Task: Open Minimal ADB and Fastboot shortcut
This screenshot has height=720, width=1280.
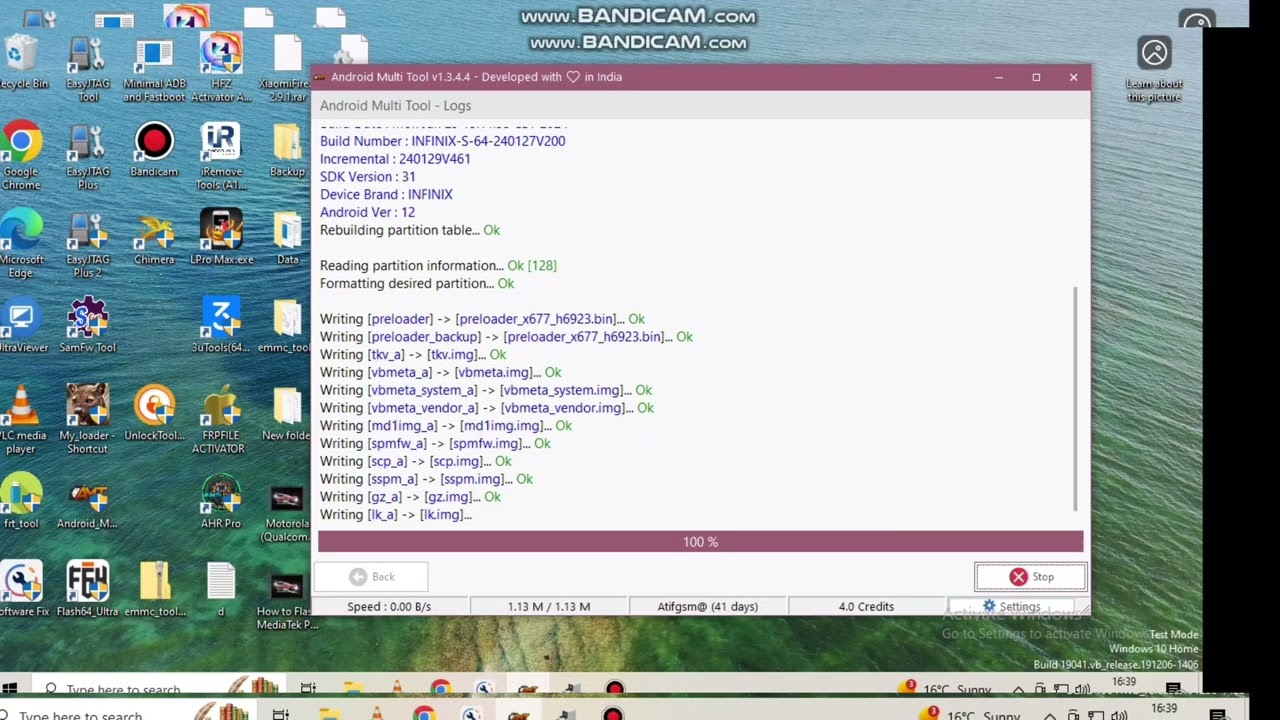Action: coord(154,70)
